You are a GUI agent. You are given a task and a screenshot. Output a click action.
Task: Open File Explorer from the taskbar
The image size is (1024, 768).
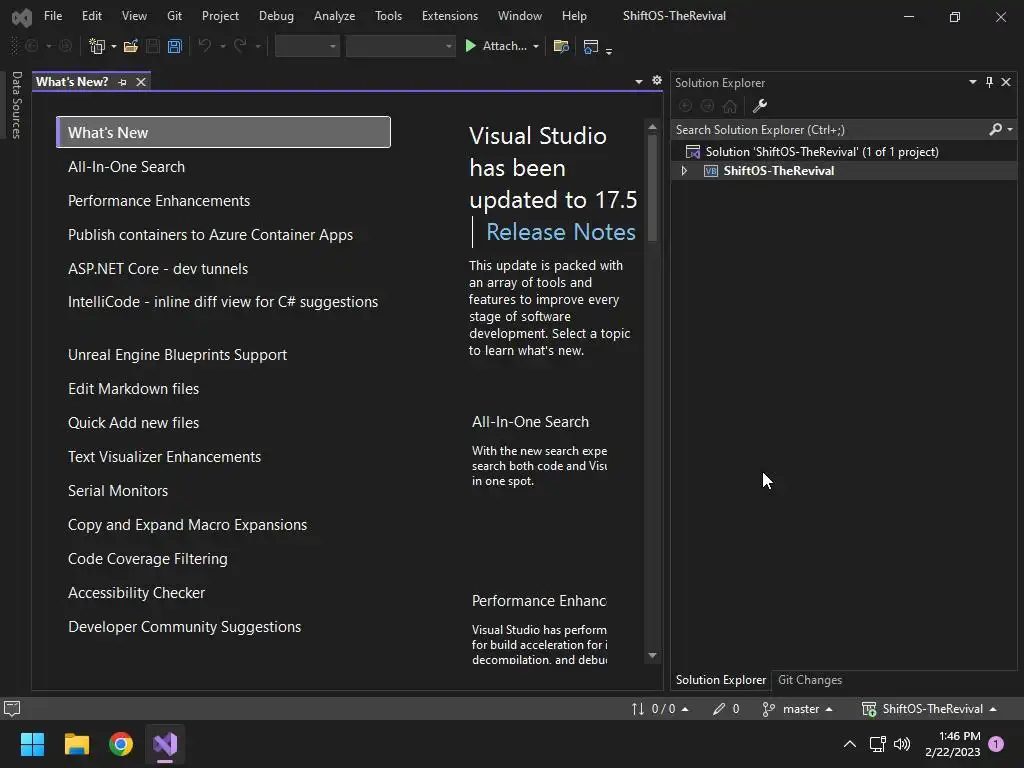click(76, 744)
